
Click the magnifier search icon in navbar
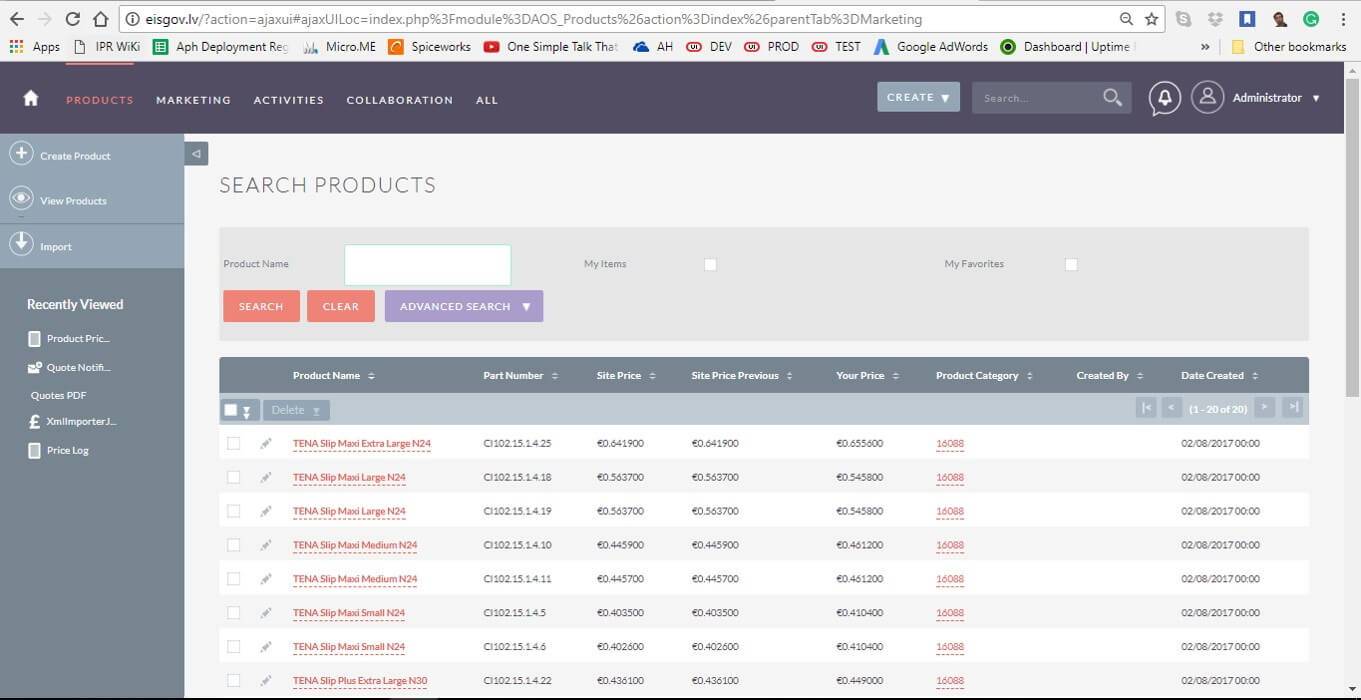click(1112, 97)
